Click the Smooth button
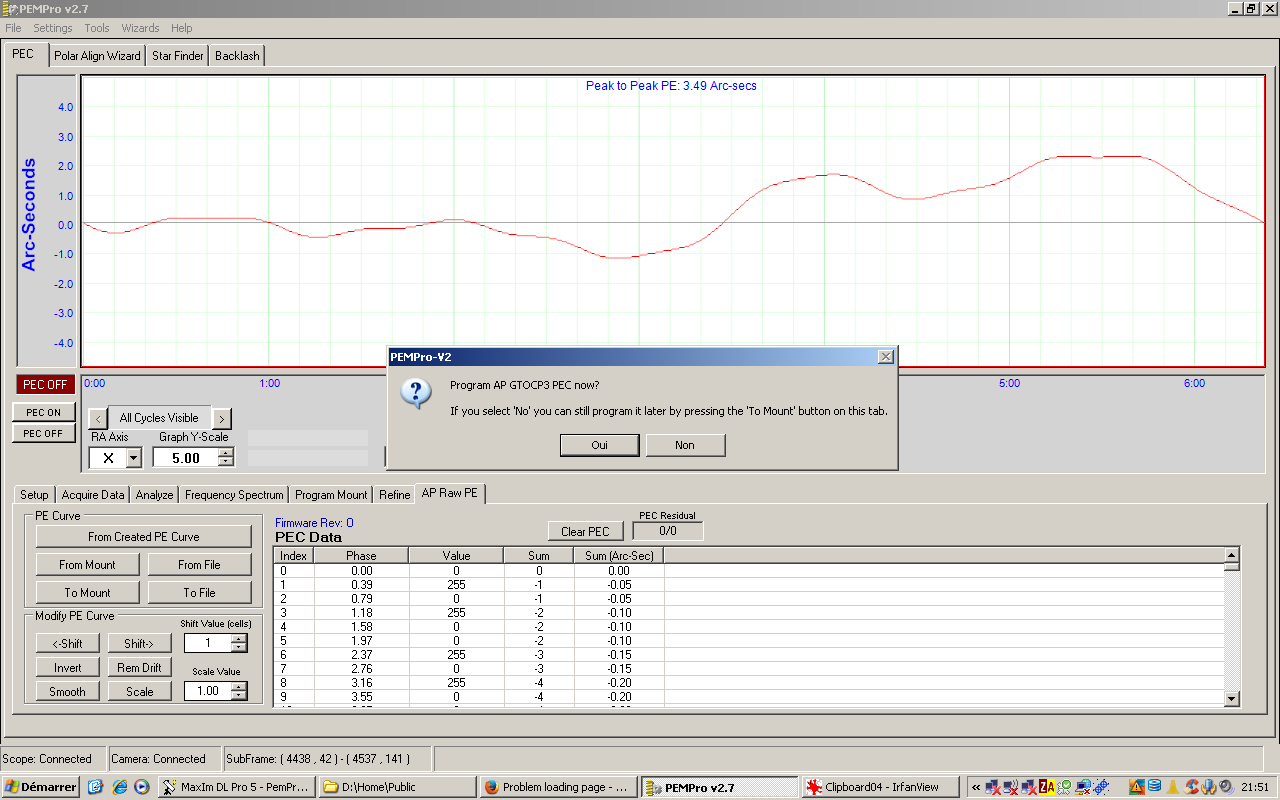 [x=67, y=692]
